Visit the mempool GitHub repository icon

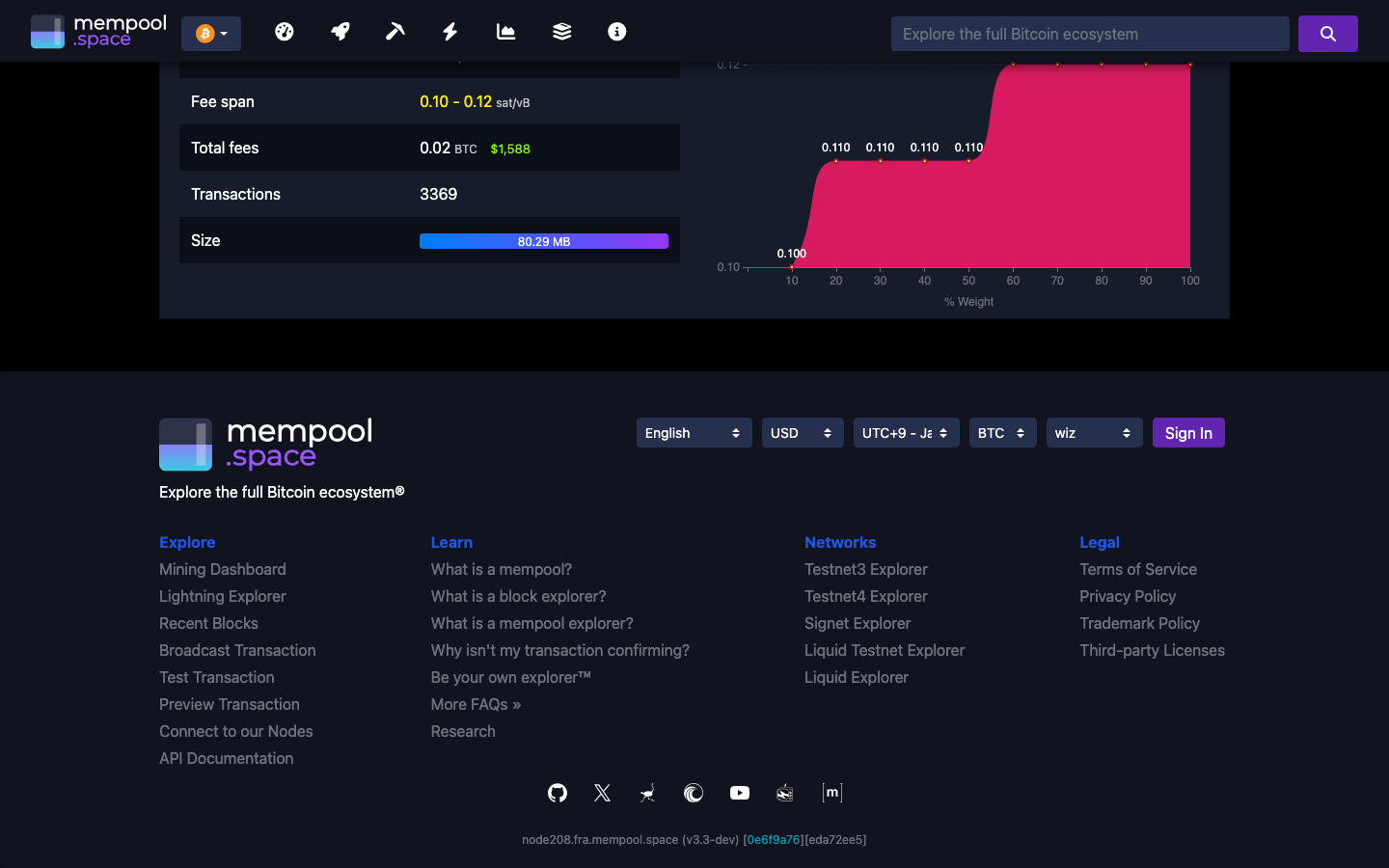(x=557, y=793)
